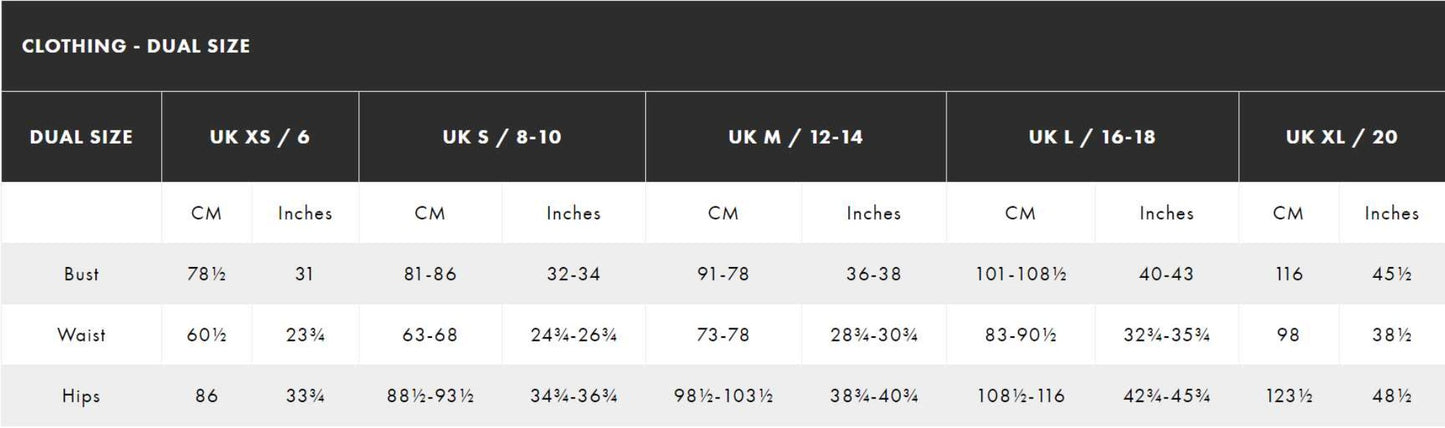
Task: Select the UK XS / 6 column header
Action: tap(260, 137)
